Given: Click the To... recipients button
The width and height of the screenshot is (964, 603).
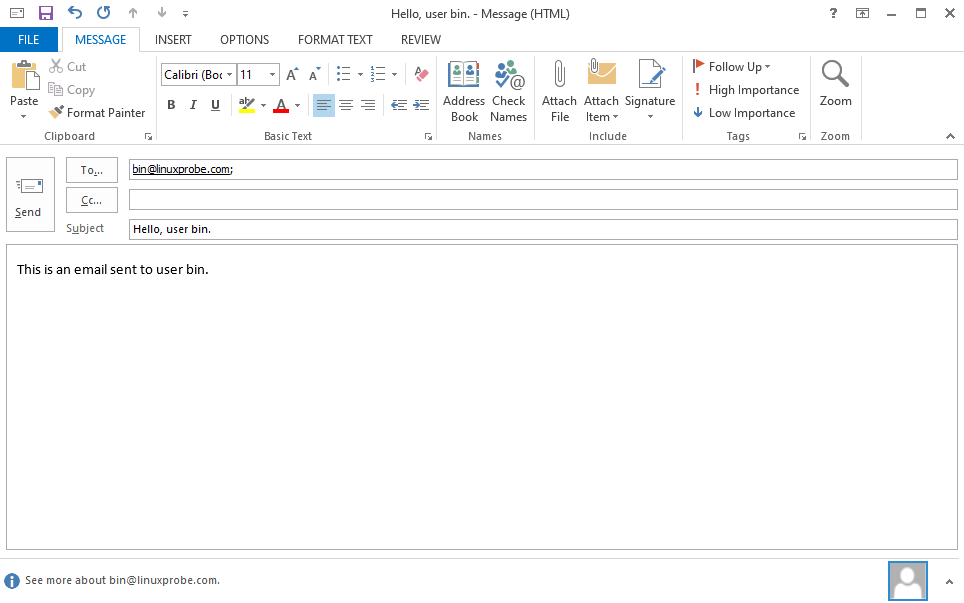Looking at the screenshot, I should (92, 170).
